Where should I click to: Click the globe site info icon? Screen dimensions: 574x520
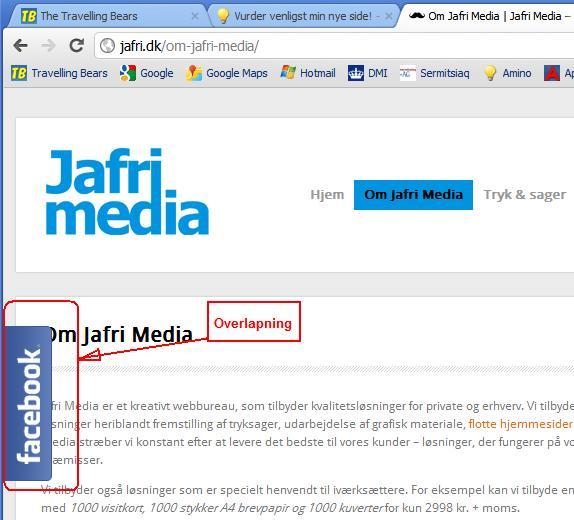[x=107, y=46]
